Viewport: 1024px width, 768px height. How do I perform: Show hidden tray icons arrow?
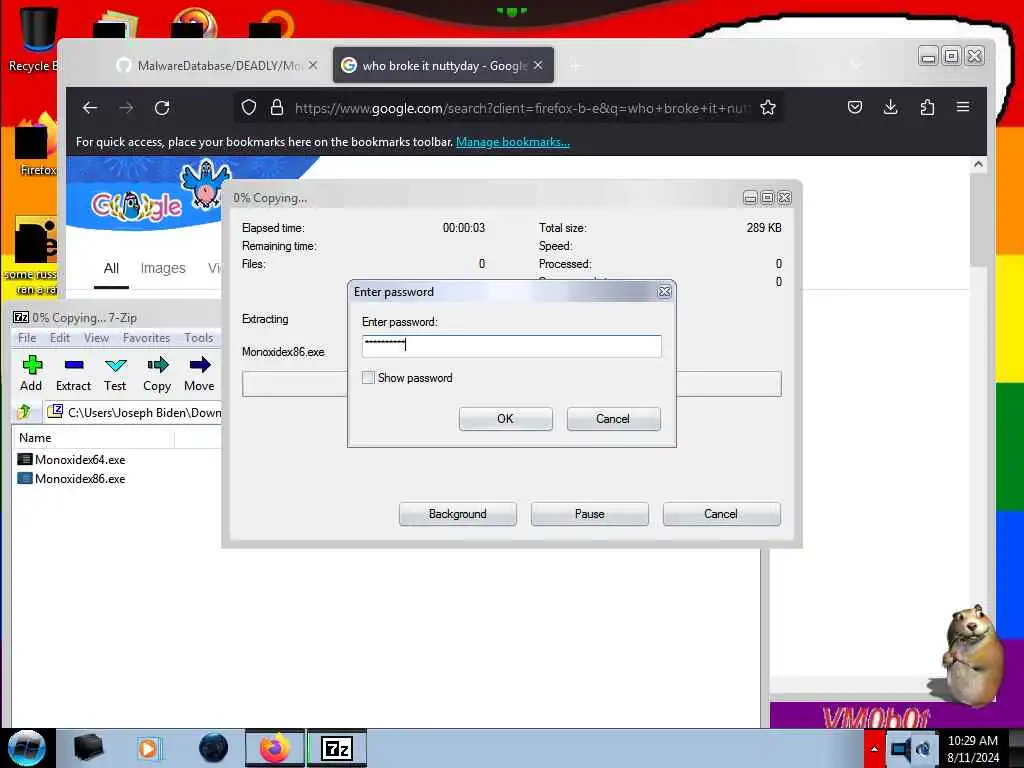click(x=874, y=748)
